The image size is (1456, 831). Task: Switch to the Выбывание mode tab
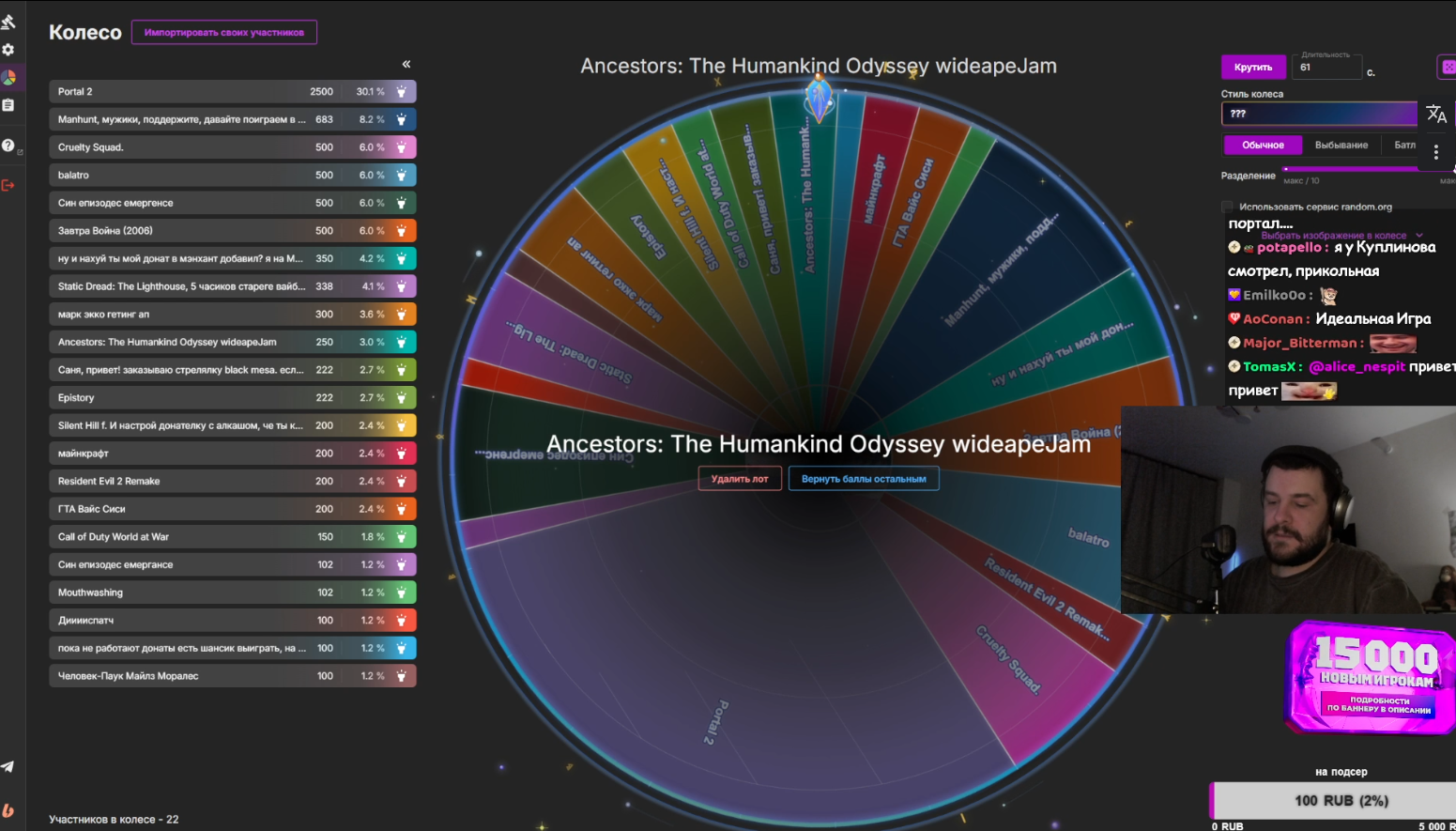coord(1341,145)
